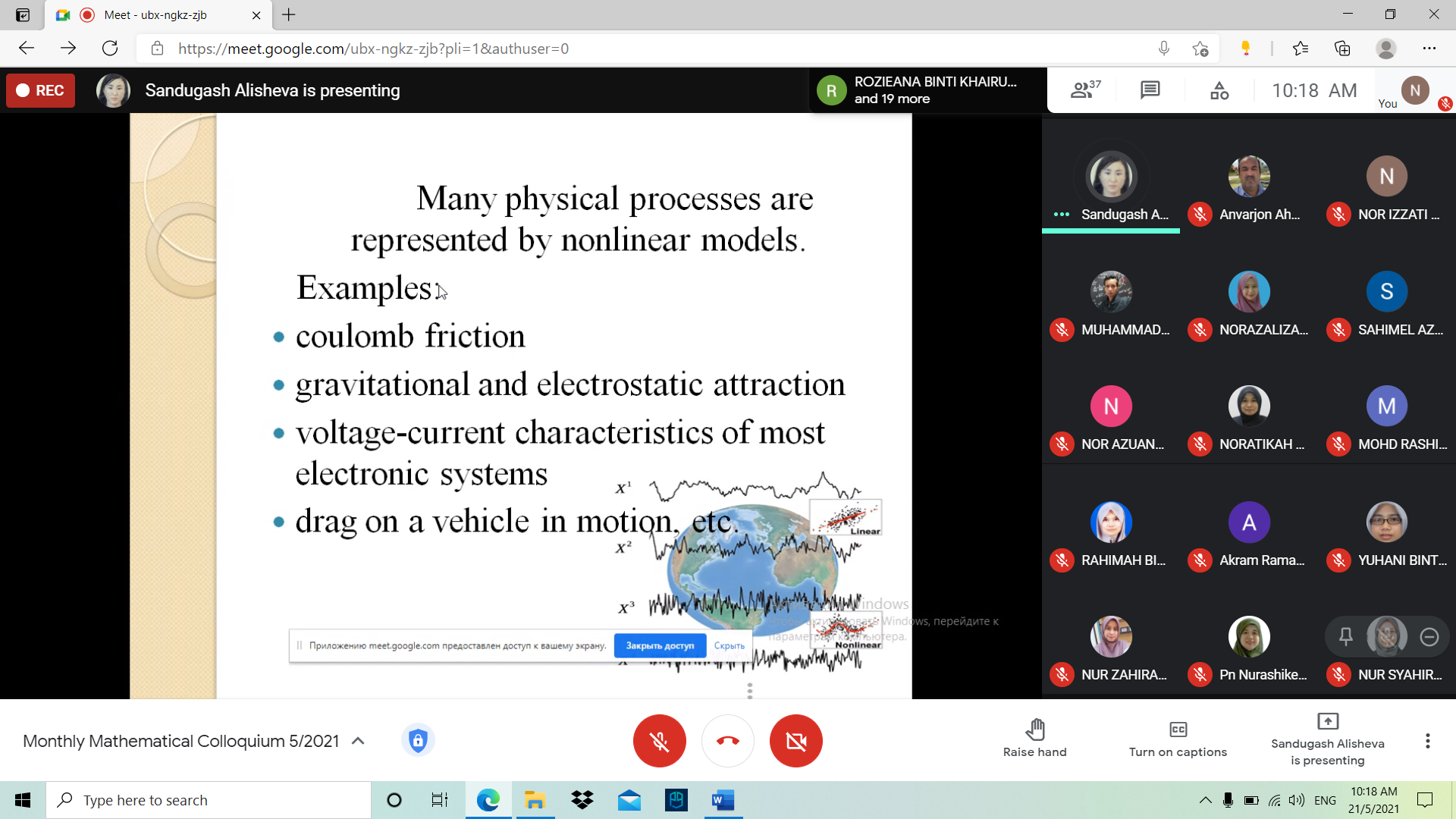The width and height of the screenshot is (1456, 819).
Task: Turn on the camera button
Action: pyautogui.click(x=795, y=741)
